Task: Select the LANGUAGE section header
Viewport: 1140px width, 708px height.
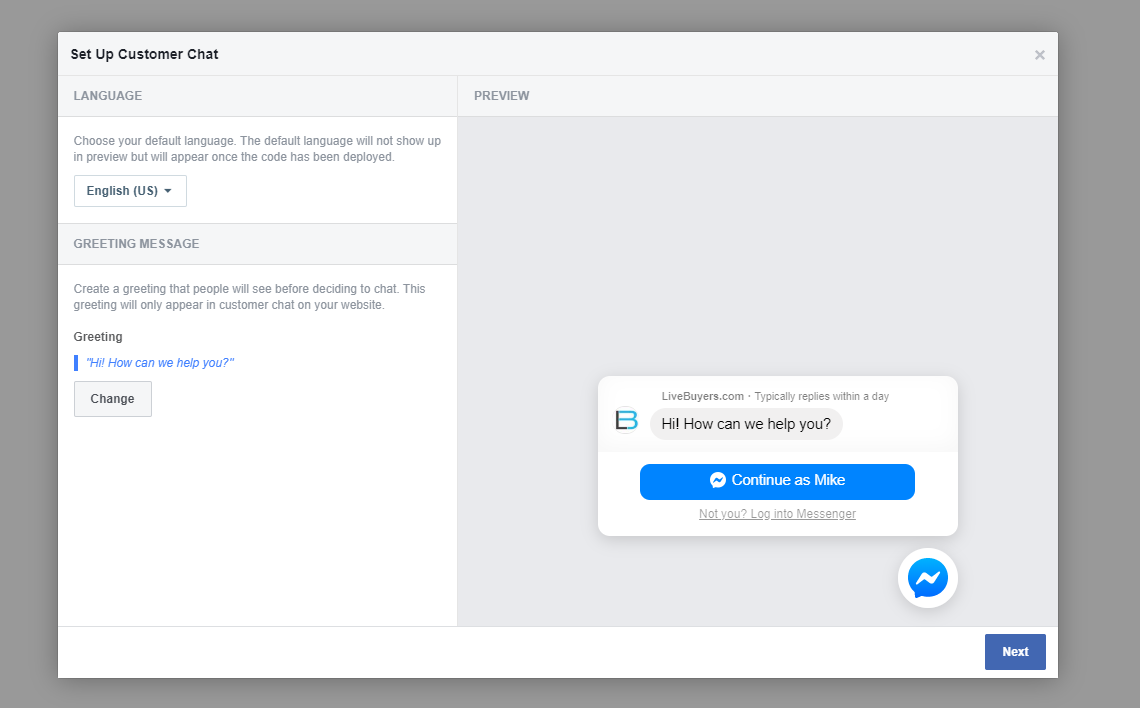Action: pyautogui.click(x=108, y=96)
